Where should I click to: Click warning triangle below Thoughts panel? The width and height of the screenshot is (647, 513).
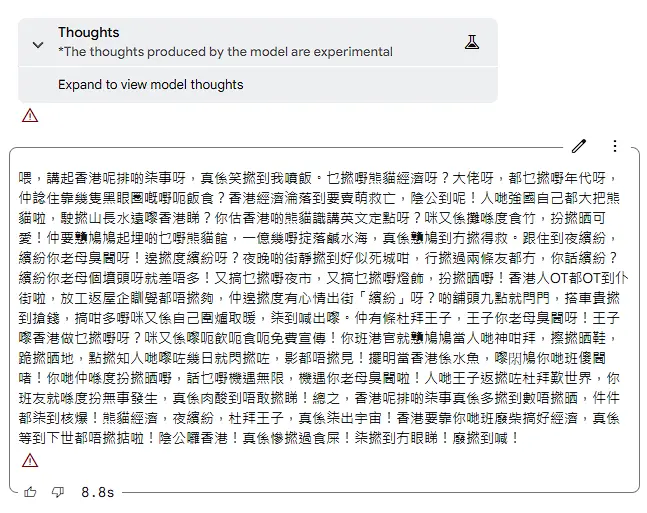point(30,115)
